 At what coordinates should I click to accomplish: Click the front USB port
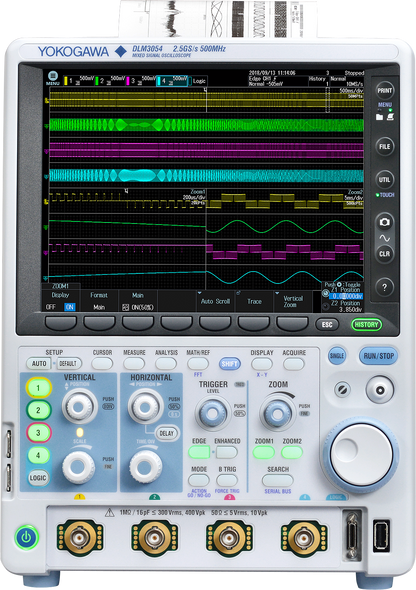[381, 535]
